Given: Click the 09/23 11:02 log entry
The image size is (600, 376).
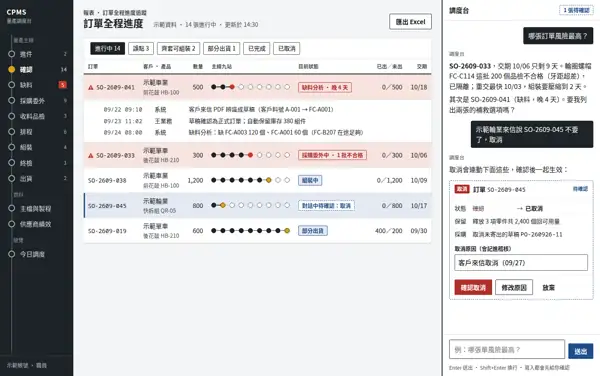Looking at the screenshot, I should (x=258, y=121).
